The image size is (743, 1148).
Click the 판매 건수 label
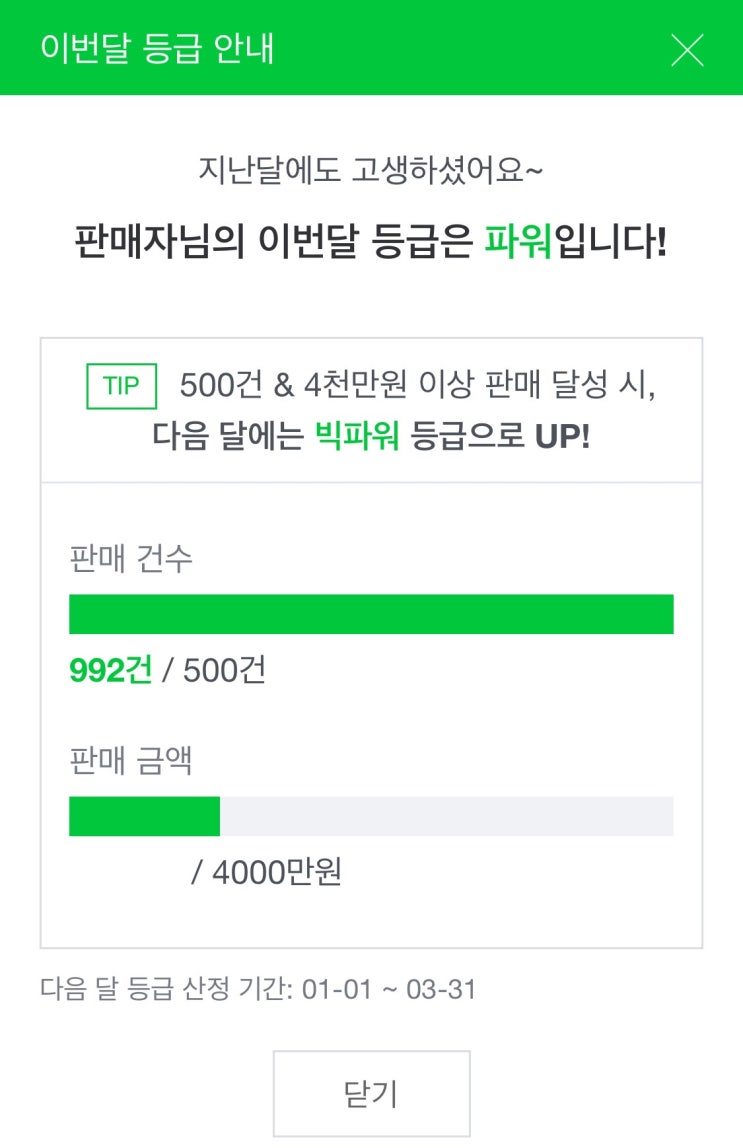point(130,558)
